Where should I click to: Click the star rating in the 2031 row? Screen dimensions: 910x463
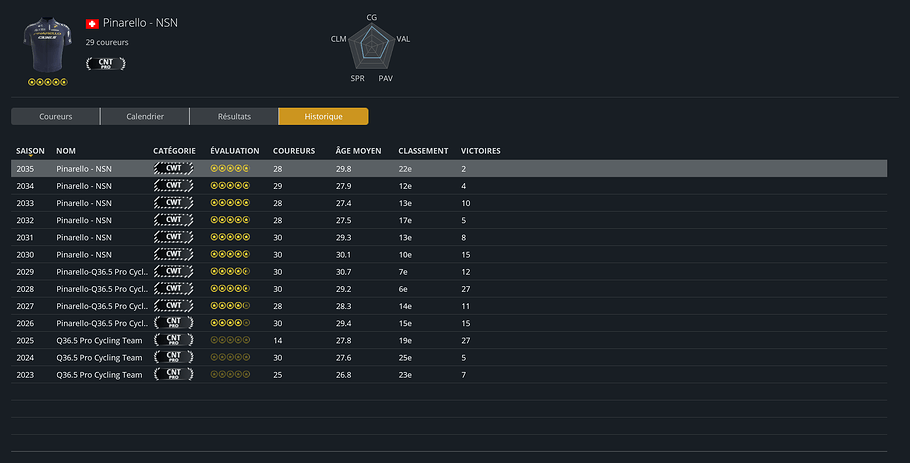[230, 237]
